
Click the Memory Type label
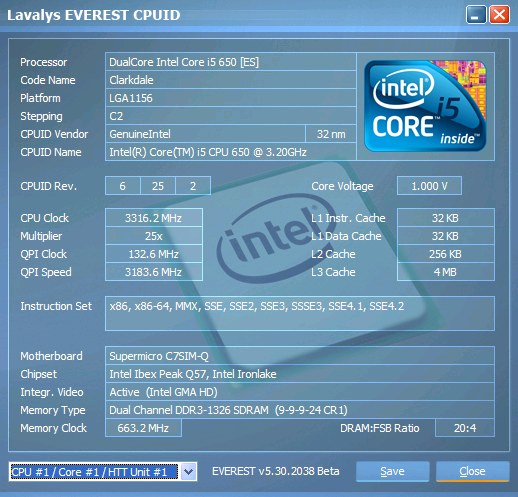(x=53, y=410)
